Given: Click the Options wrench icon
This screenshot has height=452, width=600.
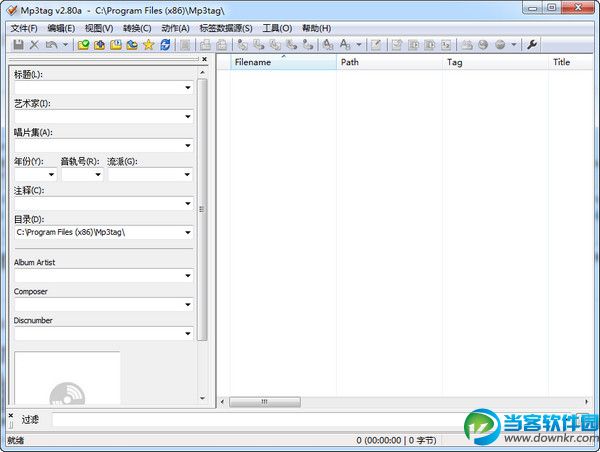Looking at the screenshot, I should coord(532,45).
